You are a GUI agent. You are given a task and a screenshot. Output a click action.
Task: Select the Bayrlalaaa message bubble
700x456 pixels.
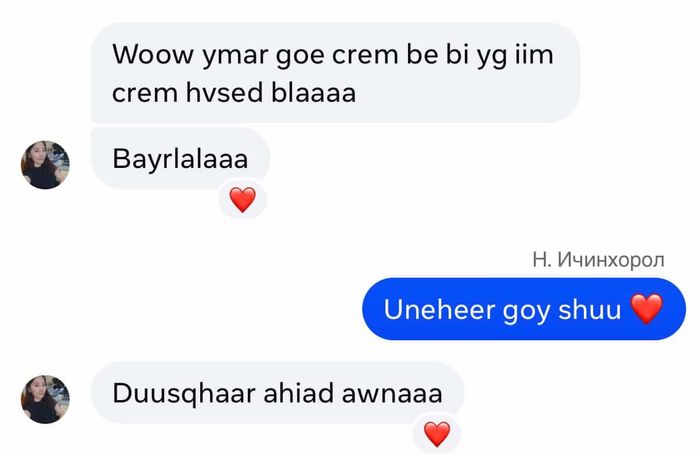pyautogui.click(x=180, y=158)
